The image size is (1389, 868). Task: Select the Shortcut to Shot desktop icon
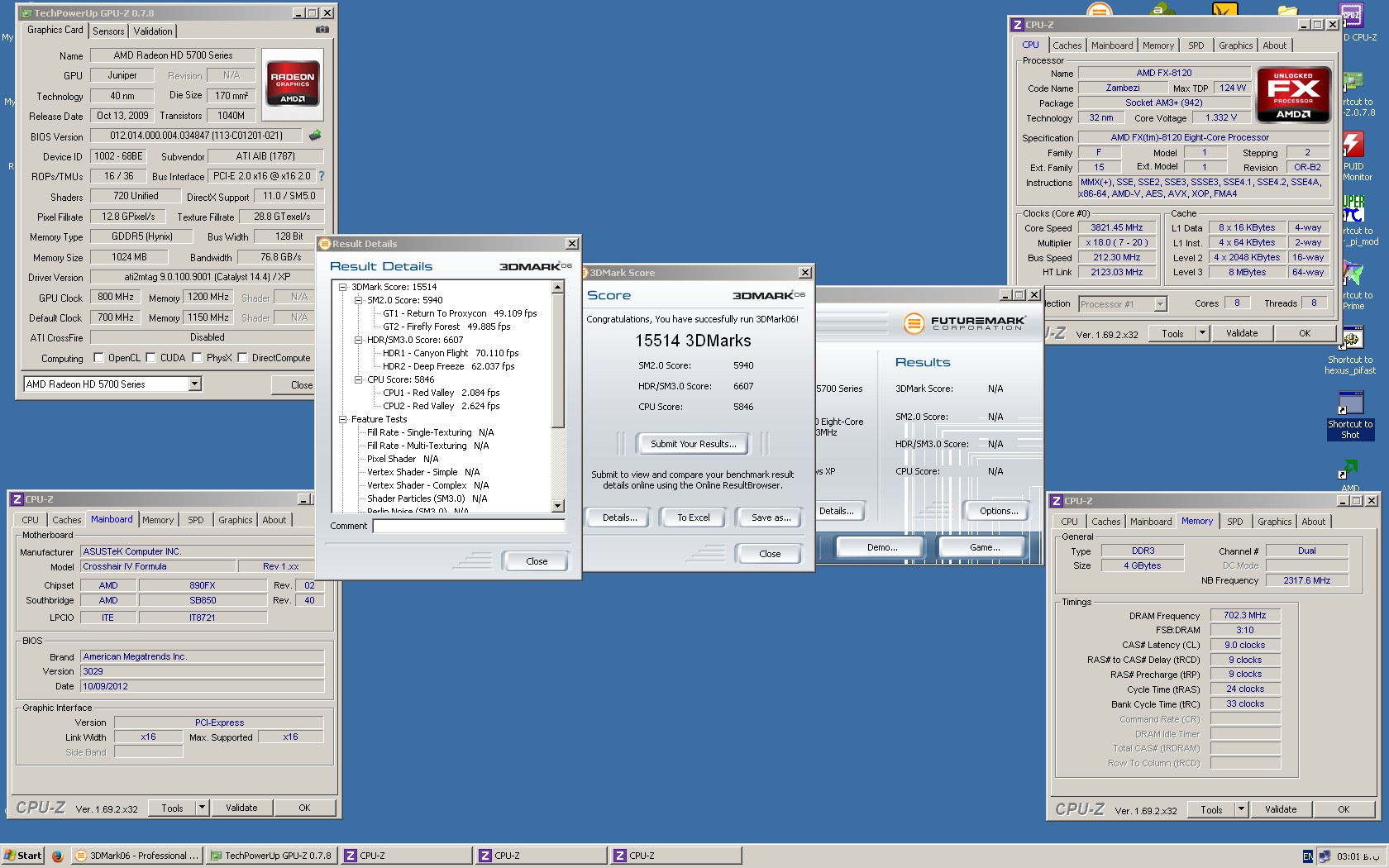point(1351,403)
